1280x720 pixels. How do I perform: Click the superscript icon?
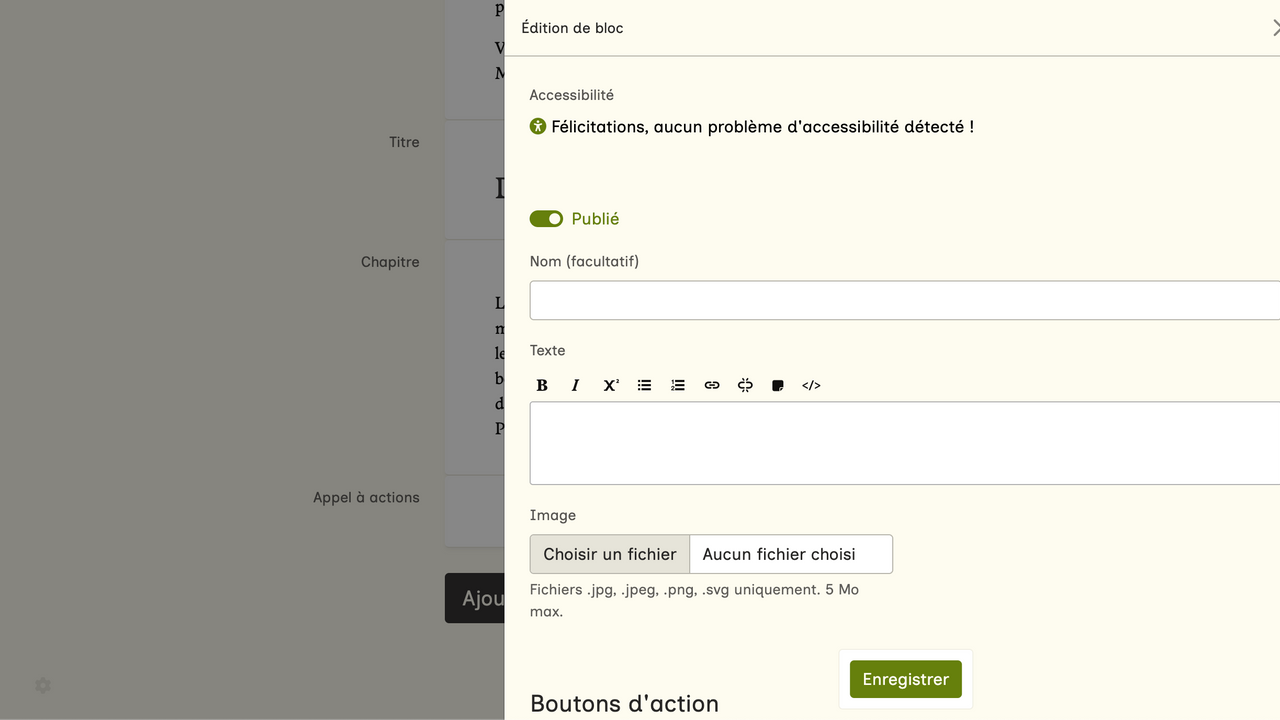coord(610,385)
